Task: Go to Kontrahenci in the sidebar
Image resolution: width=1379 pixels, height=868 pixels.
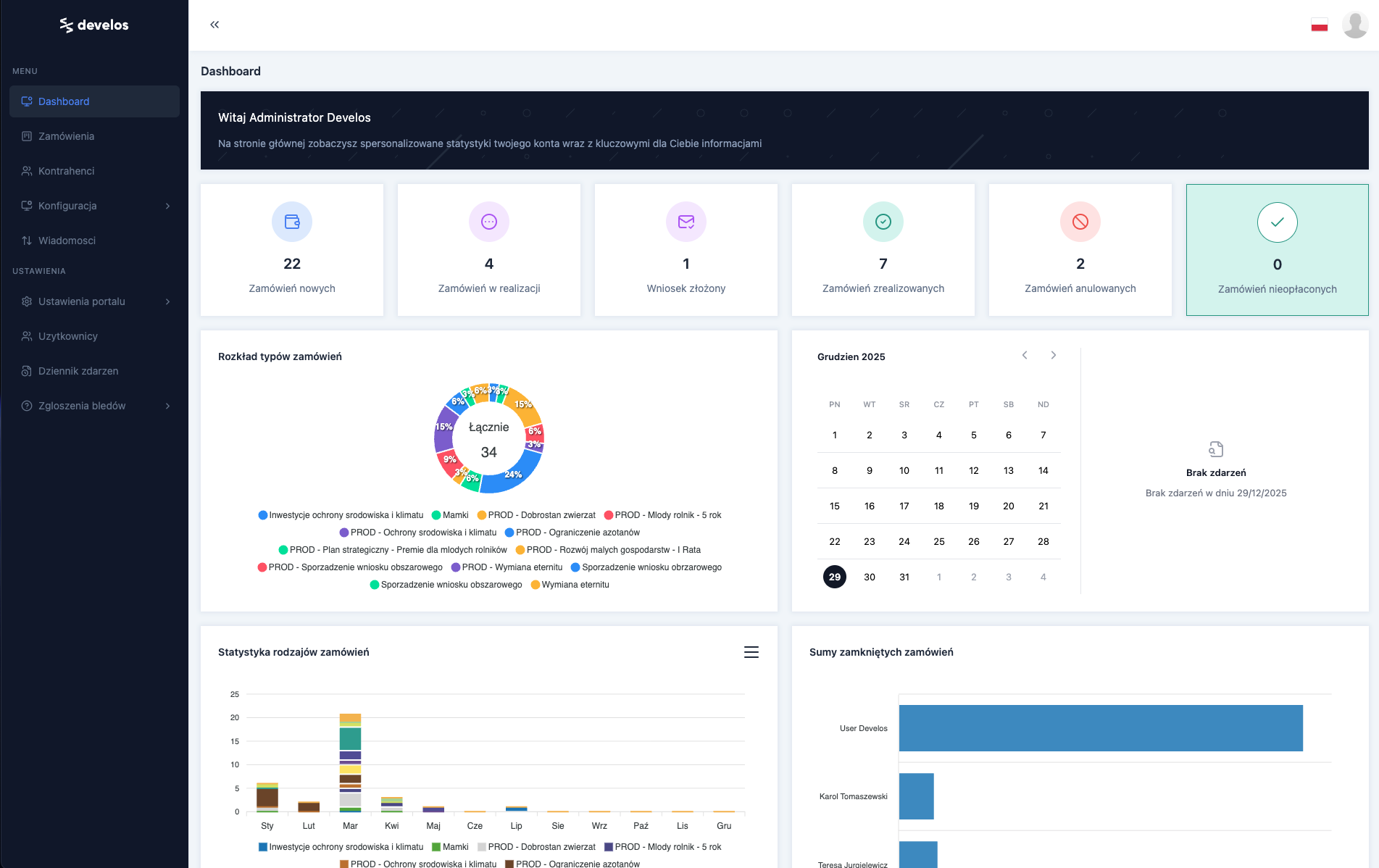Action: pyautogui.click(x=66, y=171)
